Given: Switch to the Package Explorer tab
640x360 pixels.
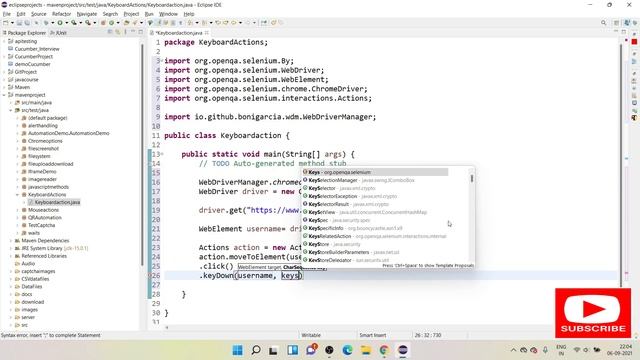Looking at the screenshot, I should tap(24, 33).
